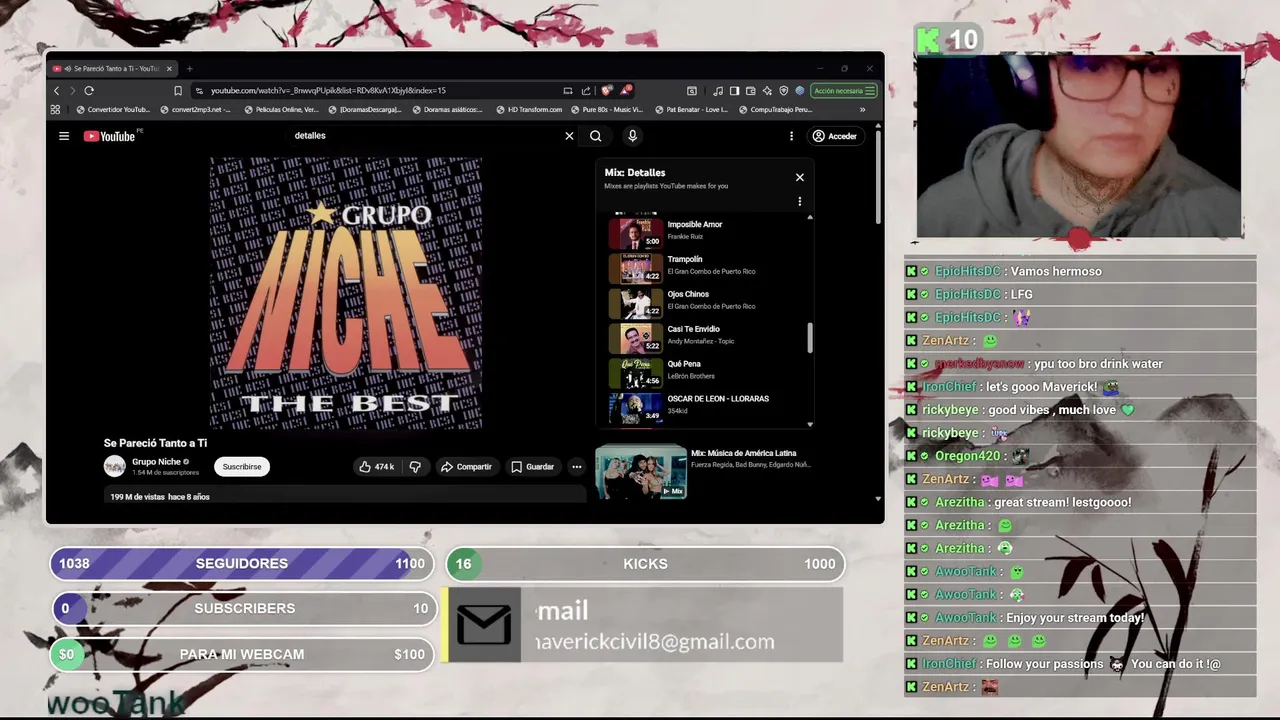Click the Suscribirse button

242,467
